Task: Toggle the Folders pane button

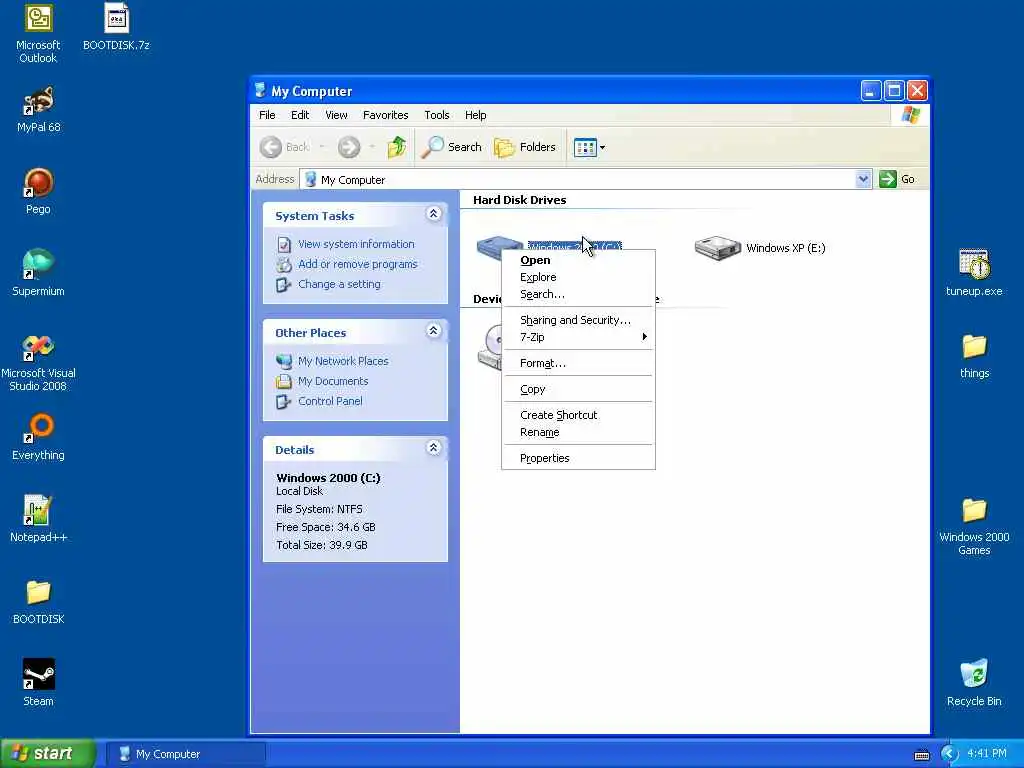Action: (x=525, y=147)
